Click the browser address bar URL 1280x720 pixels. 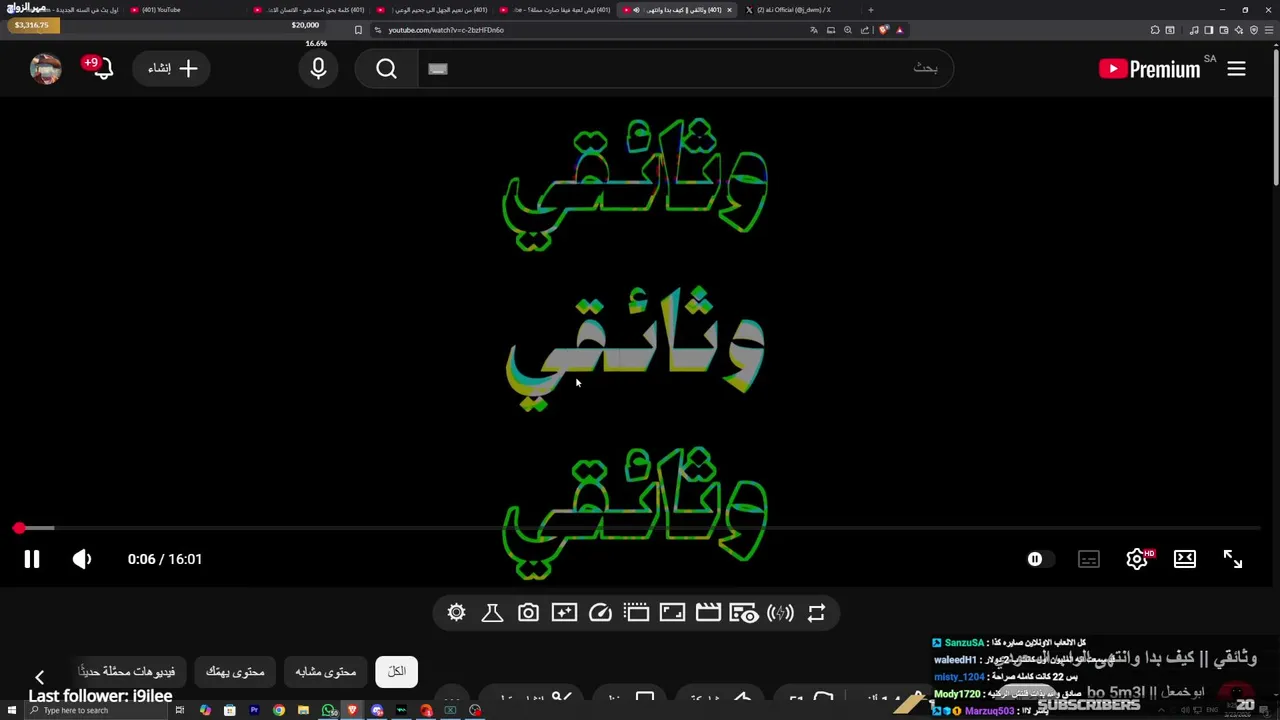446,30
